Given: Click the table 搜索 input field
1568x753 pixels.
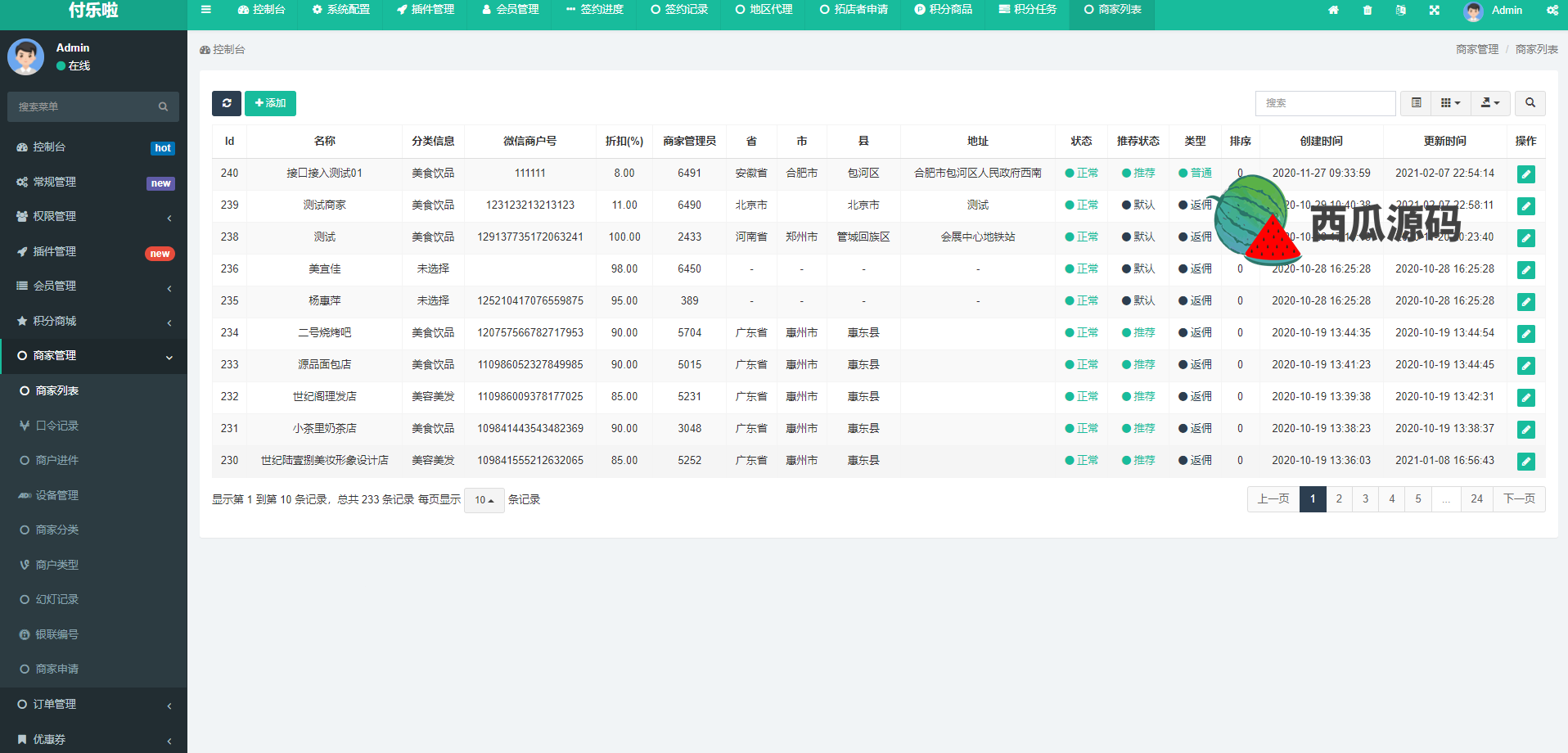Looking at the screenshot, I should click(1326, 103).
